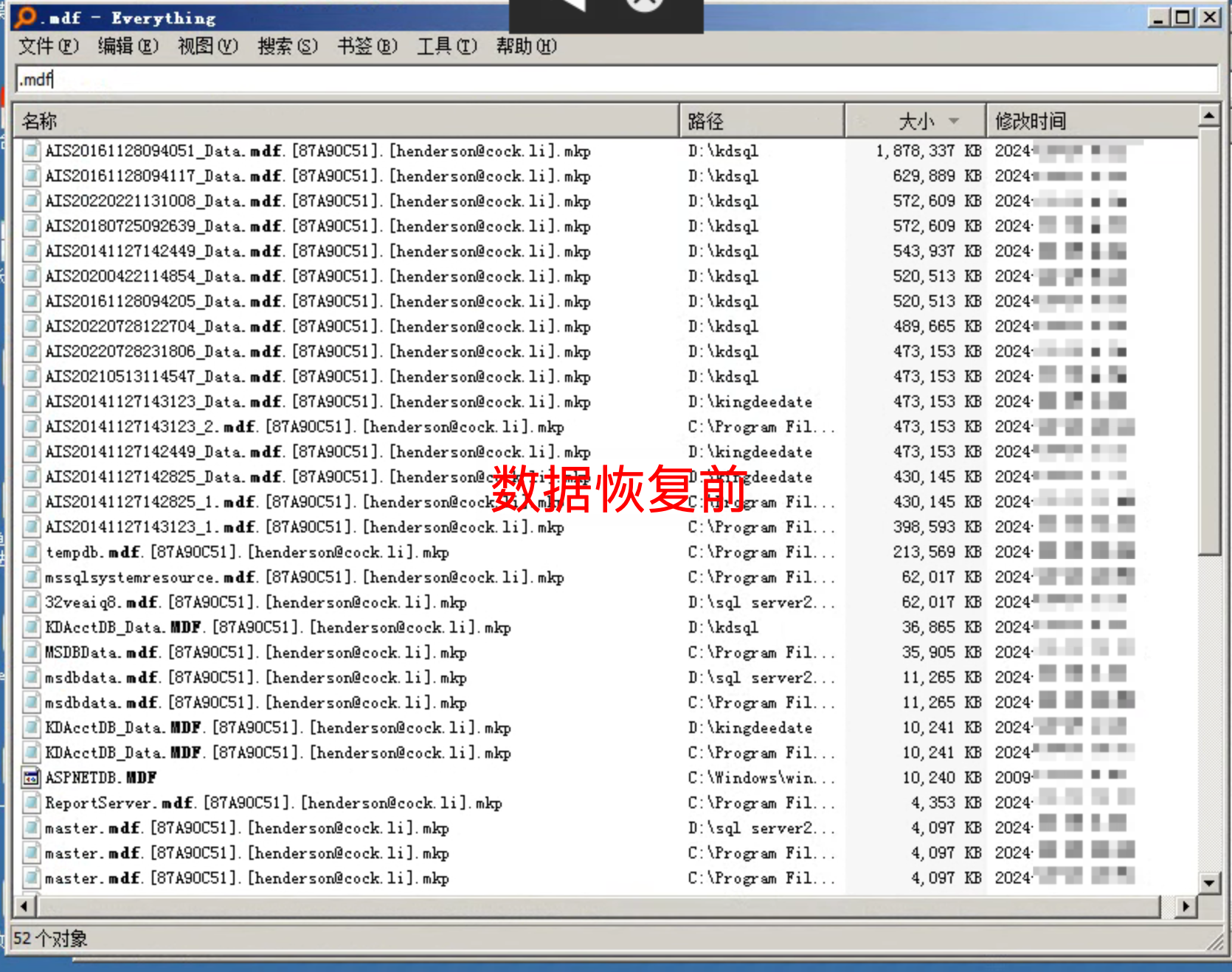Click the D:\sql server2 path of 32veaiq8.mdf

coord(761,603)
